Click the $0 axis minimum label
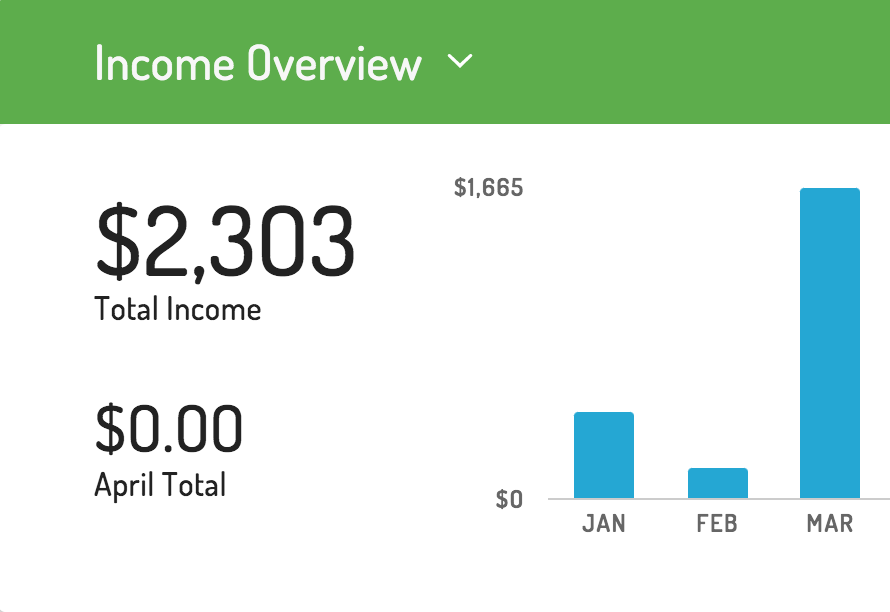The height and width of the screenshot is (612, 890). click(509, 499)
